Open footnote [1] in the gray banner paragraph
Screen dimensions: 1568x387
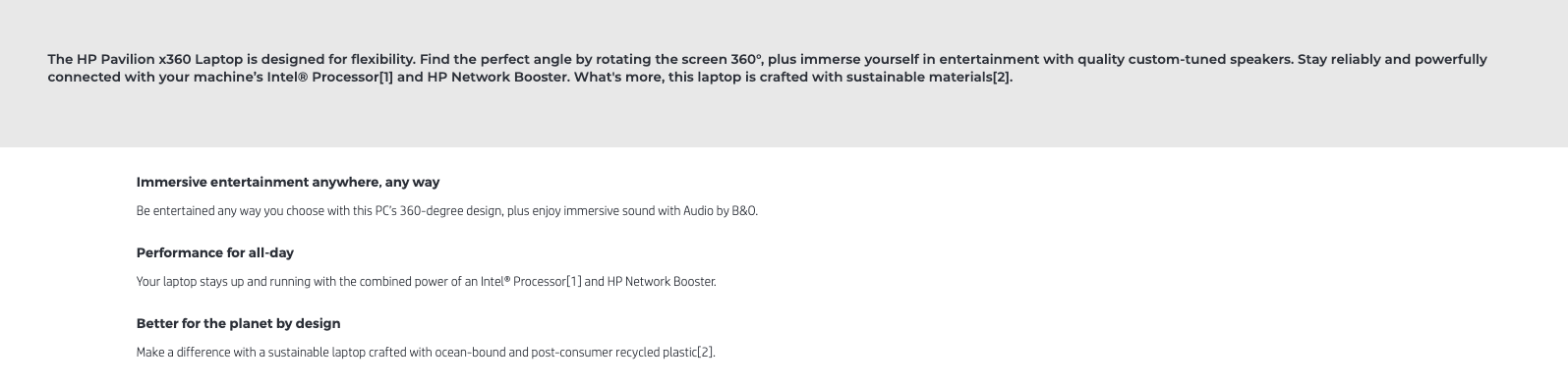386,77
